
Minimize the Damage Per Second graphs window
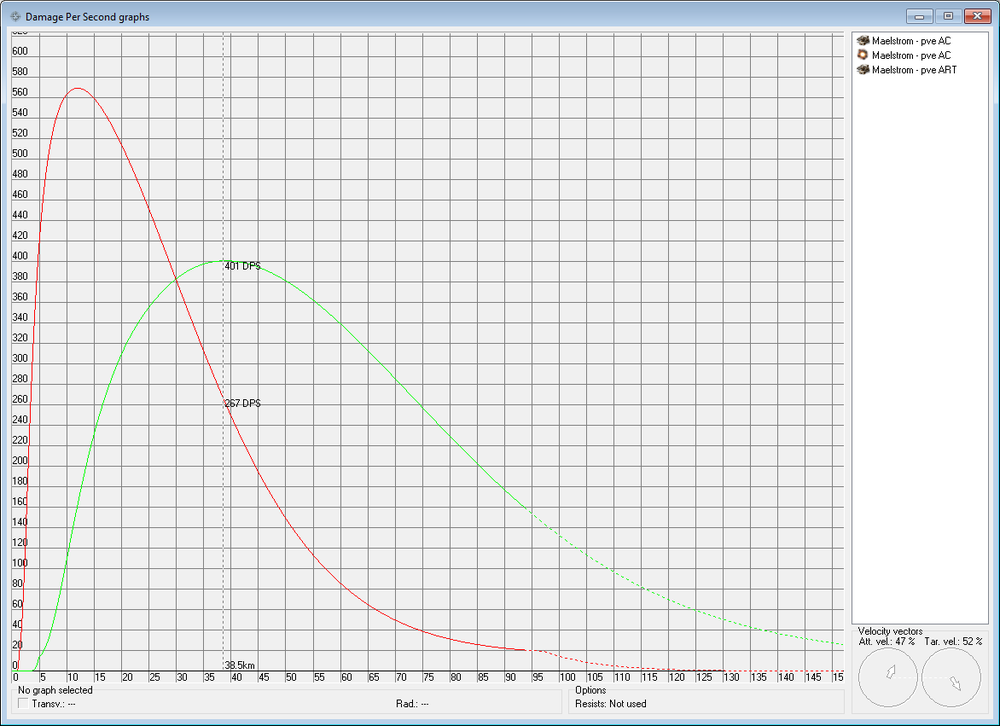coord(920,16)
